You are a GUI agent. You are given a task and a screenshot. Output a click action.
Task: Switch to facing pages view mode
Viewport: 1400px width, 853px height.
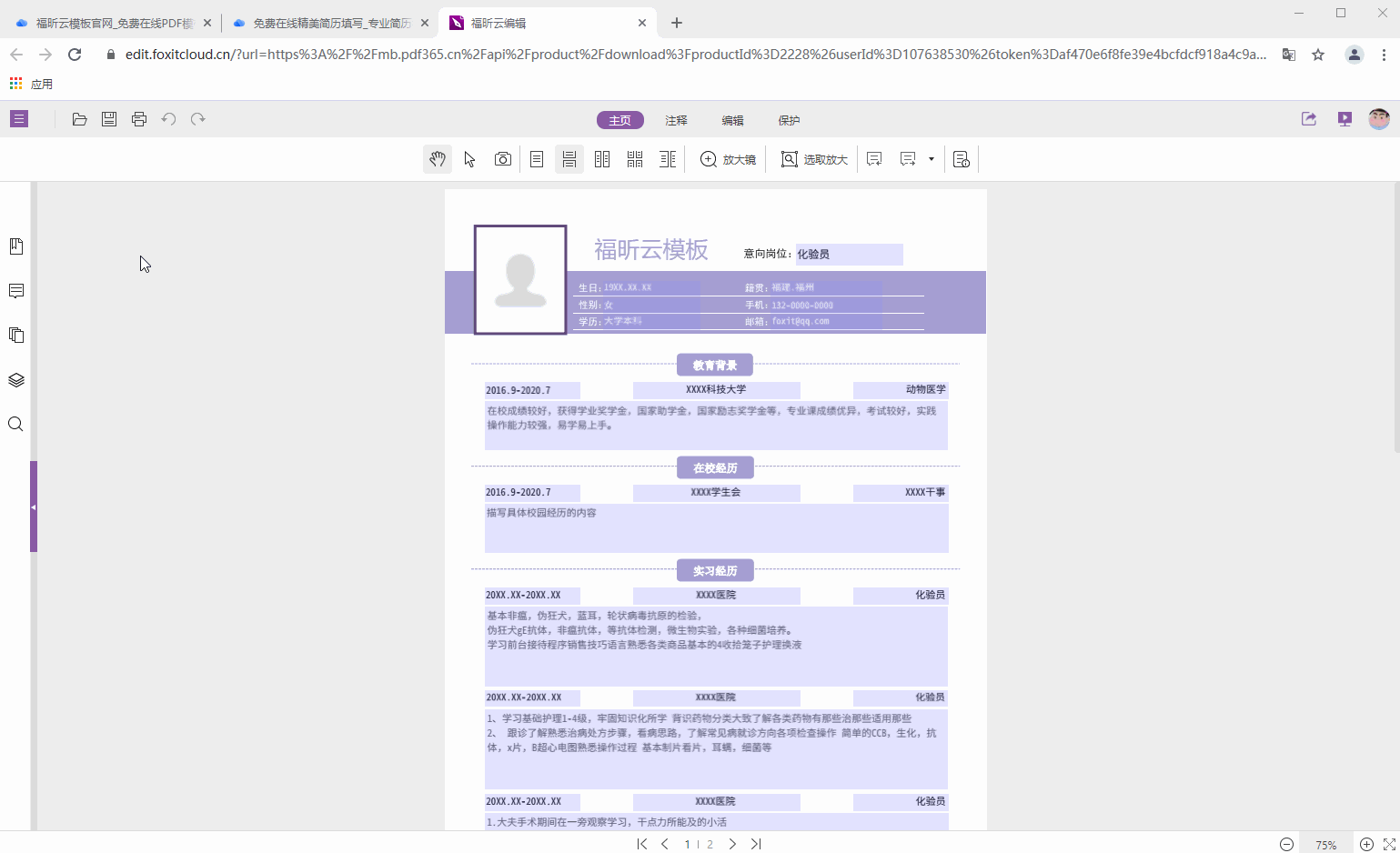(x=601, y=158)
